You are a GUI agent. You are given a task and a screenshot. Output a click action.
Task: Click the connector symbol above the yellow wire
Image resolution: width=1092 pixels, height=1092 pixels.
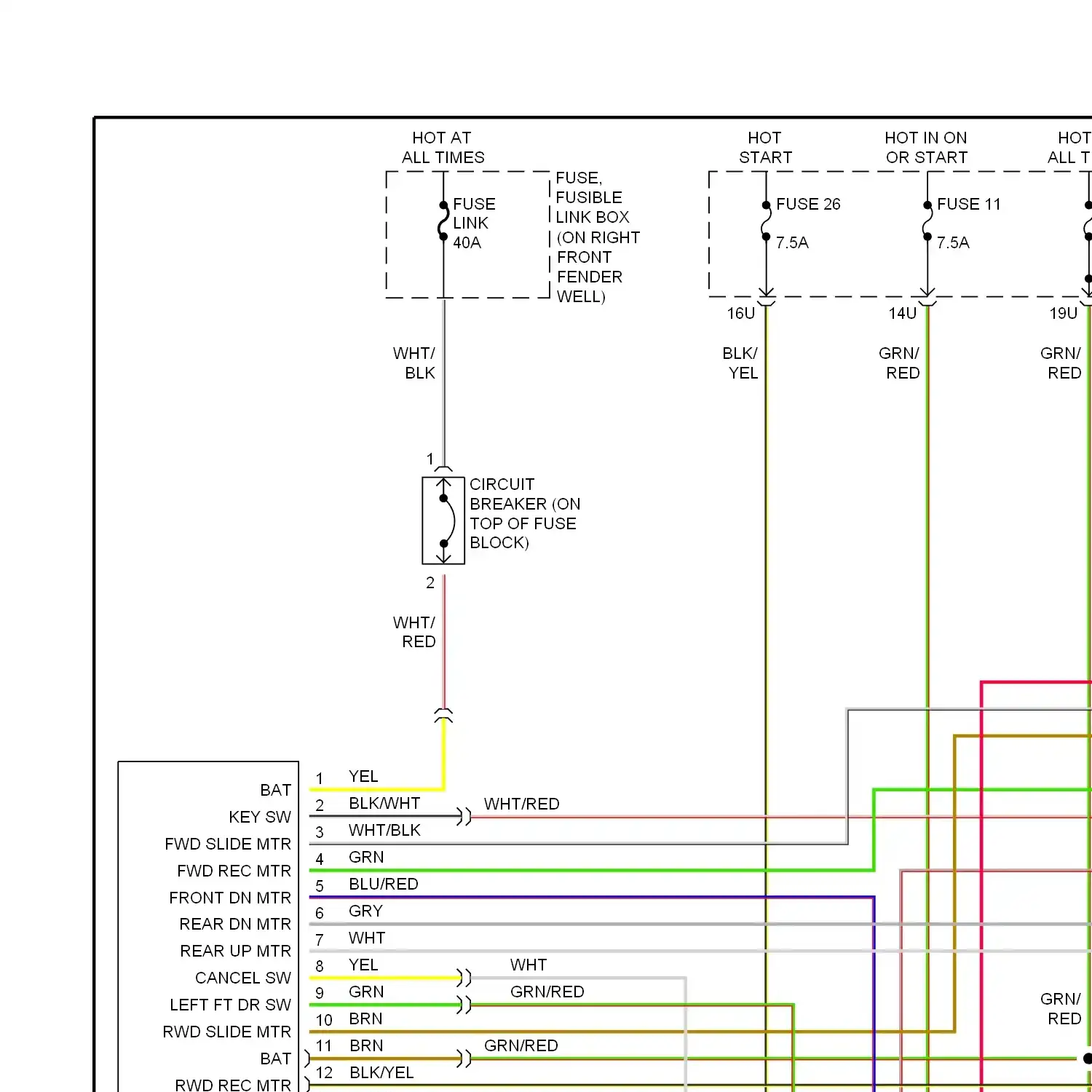[443, 715]
